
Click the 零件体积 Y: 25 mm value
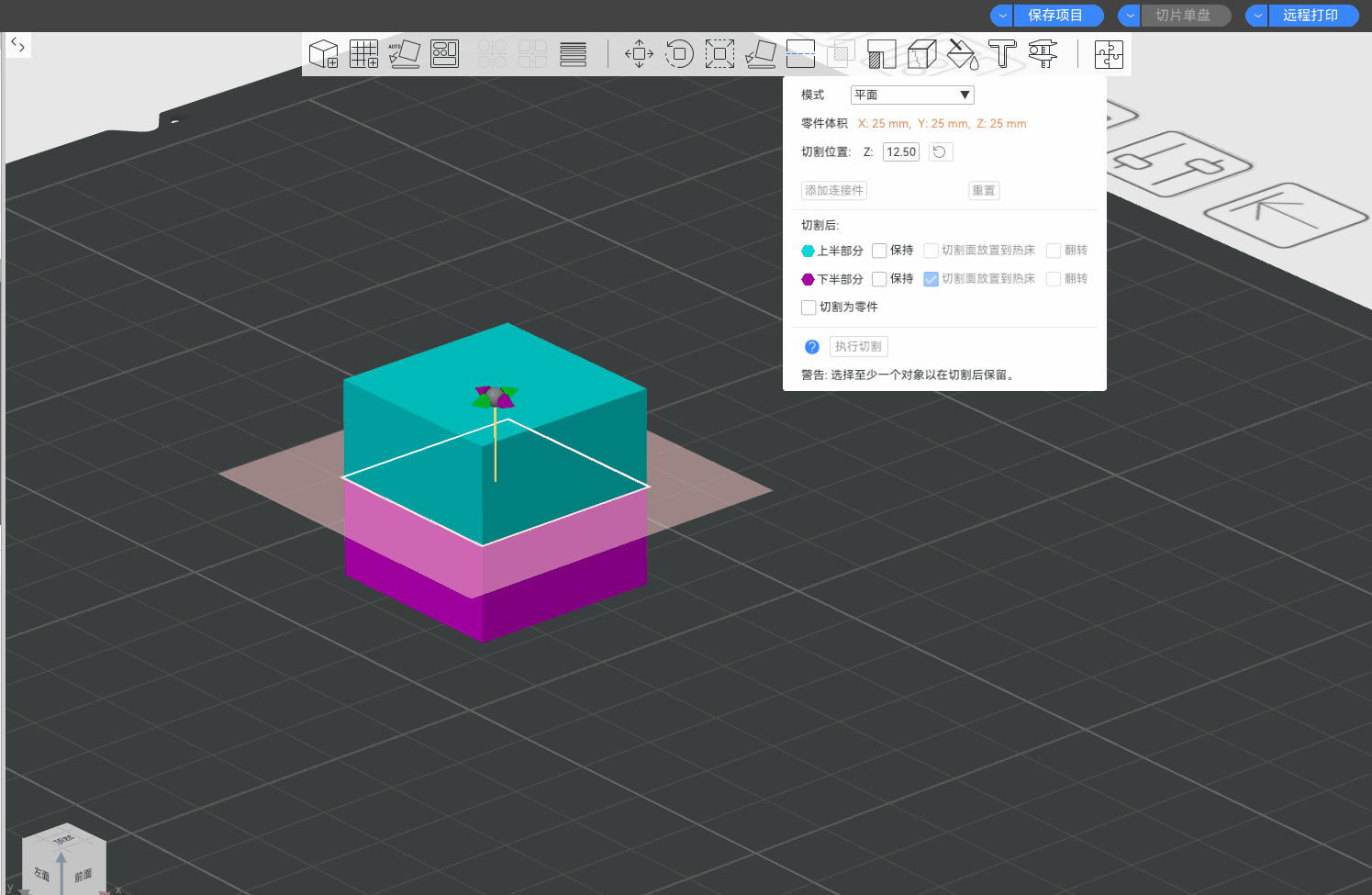(943, 124)
